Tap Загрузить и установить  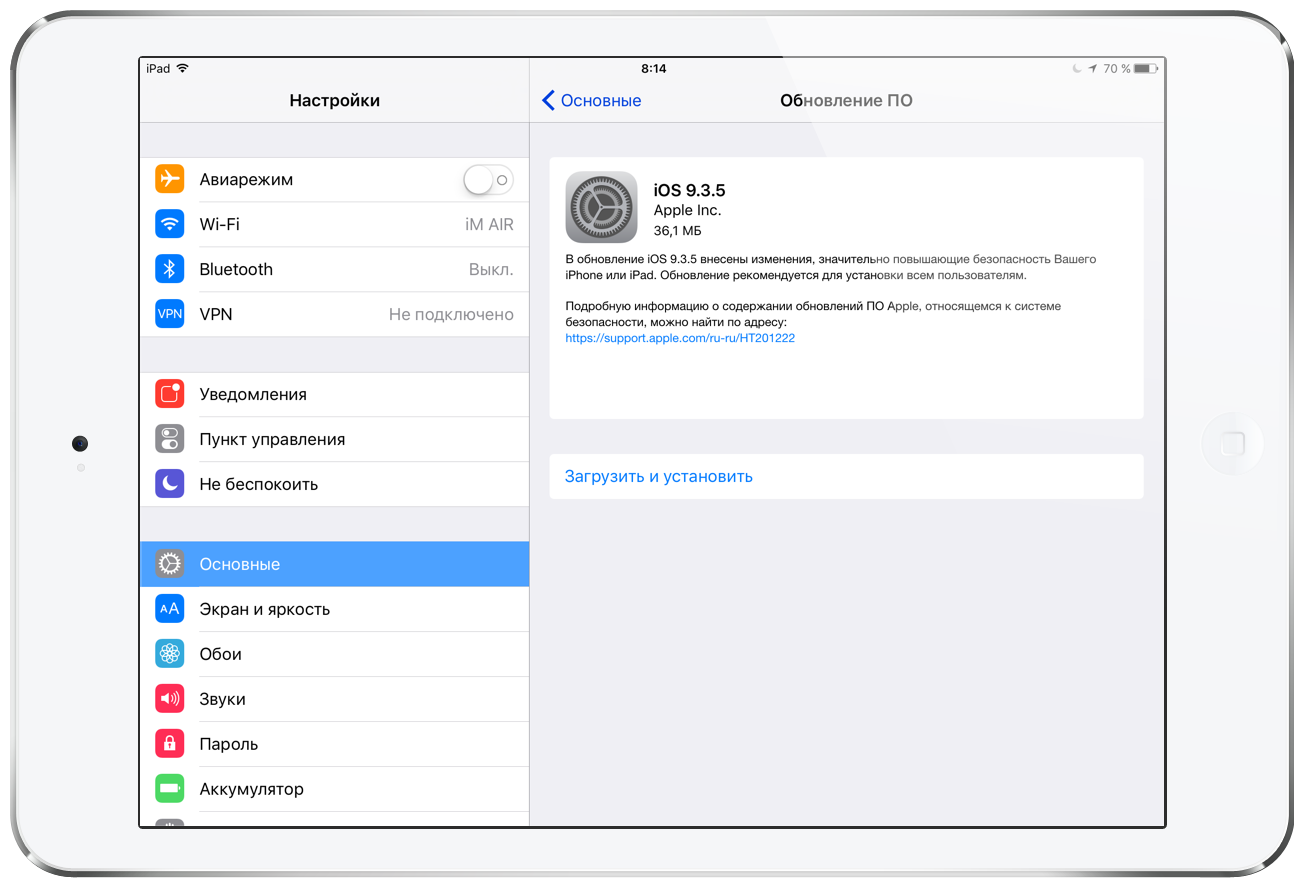coord(658,476)
